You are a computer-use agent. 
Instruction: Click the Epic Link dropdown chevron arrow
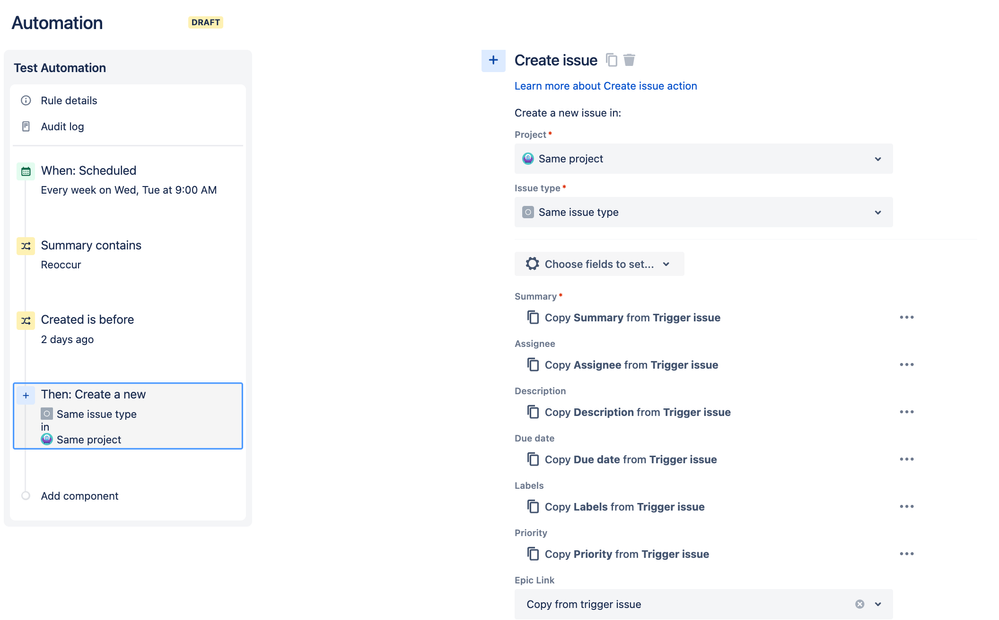(x=878, y=604)
